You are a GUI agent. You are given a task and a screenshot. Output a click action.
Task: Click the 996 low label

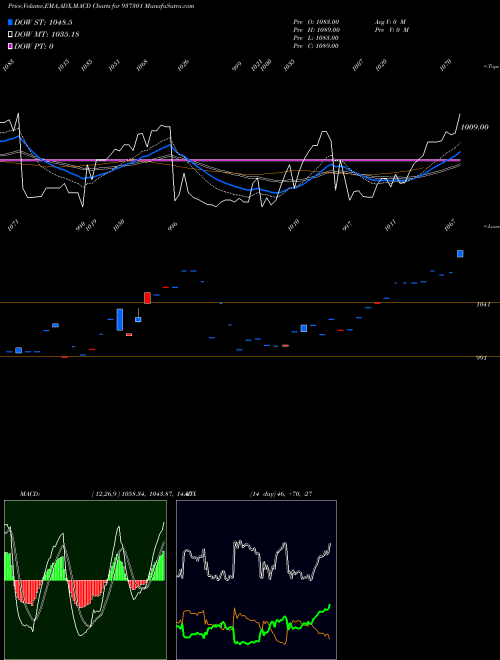point(173,226)
